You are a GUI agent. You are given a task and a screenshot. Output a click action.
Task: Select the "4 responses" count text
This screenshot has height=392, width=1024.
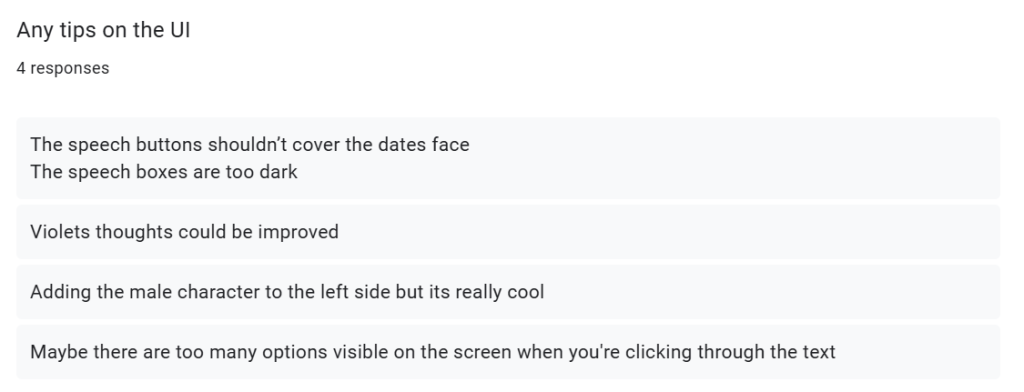(x=63, y=68)
